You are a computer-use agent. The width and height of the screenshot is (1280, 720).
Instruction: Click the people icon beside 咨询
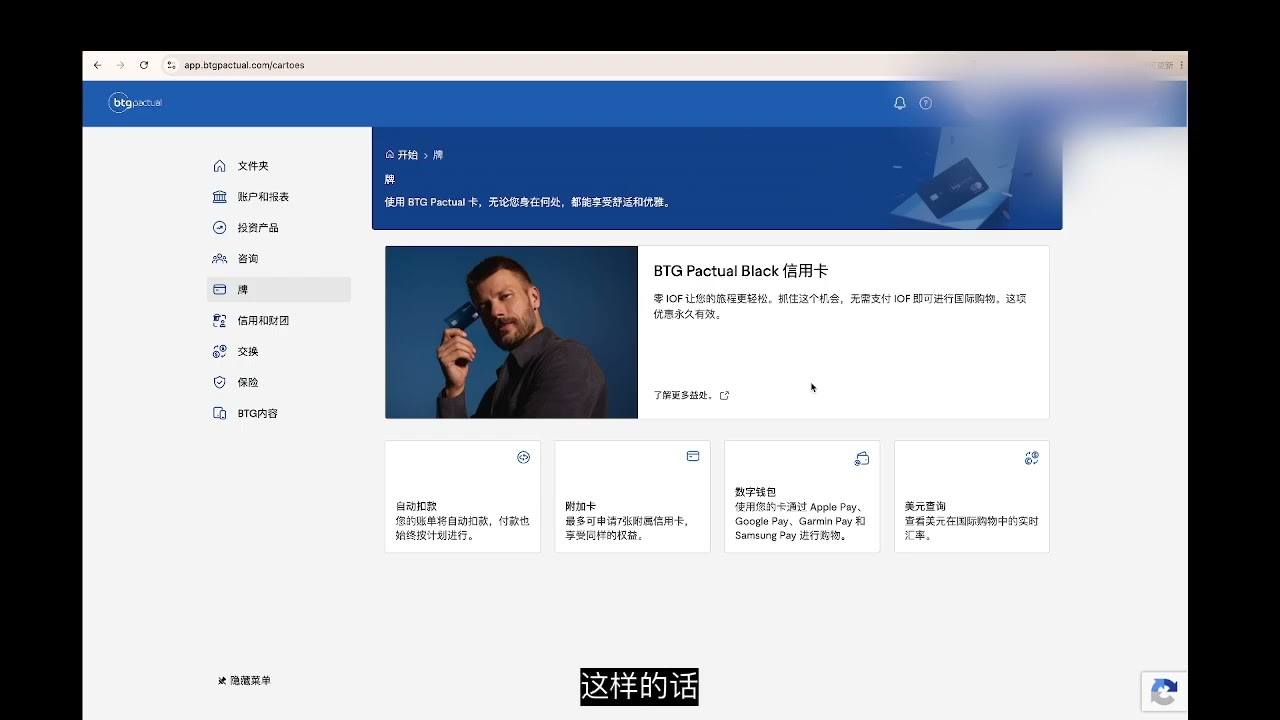point(220,259)
